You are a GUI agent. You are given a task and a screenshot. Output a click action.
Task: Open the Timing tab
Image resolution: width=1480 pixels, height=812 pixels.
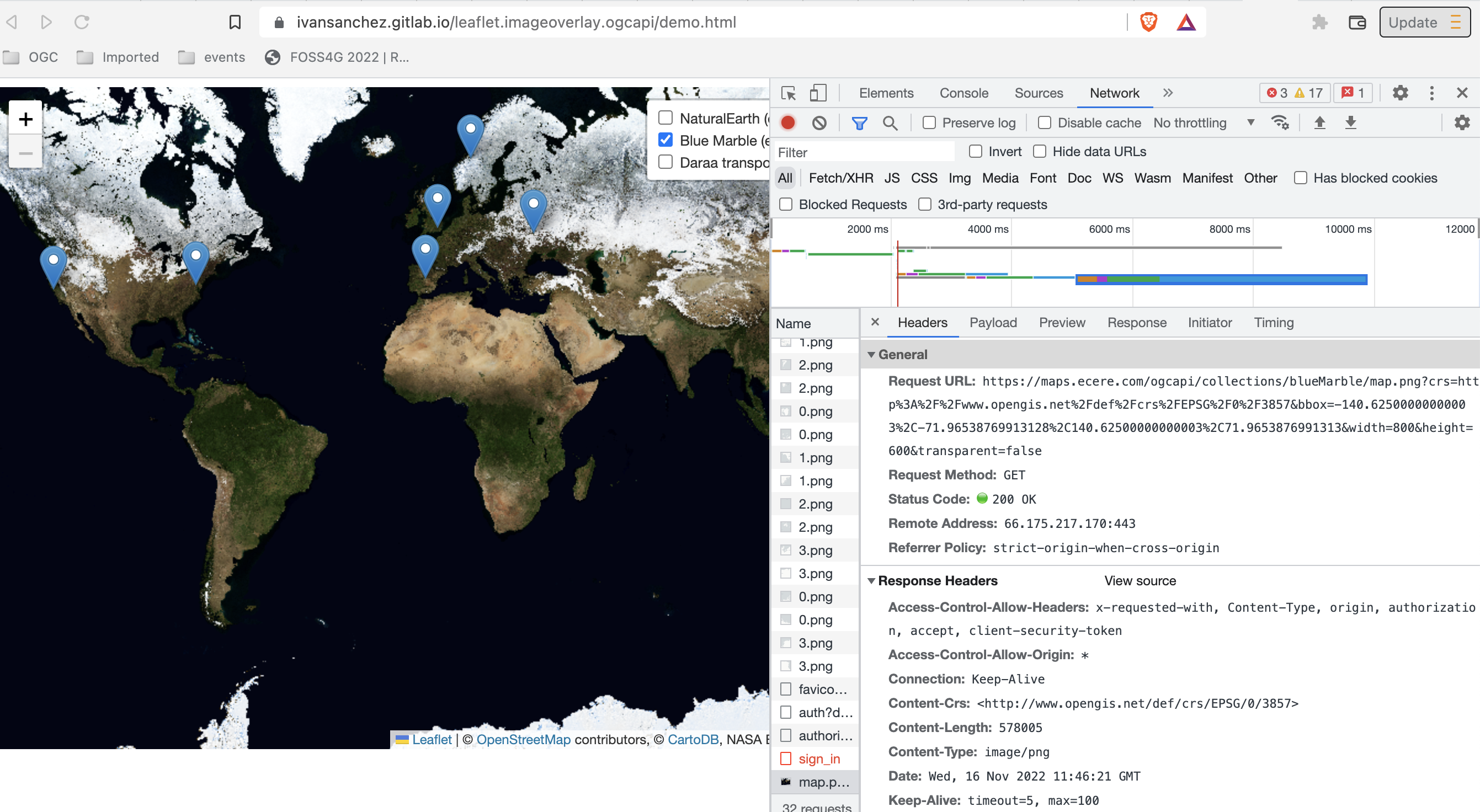1273,322
